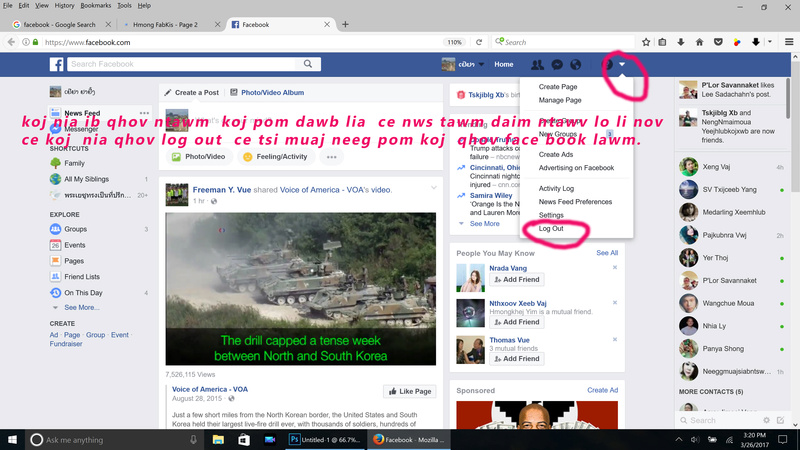
Task: Select Create Page from the menu
Action: [x=558, y=87]
